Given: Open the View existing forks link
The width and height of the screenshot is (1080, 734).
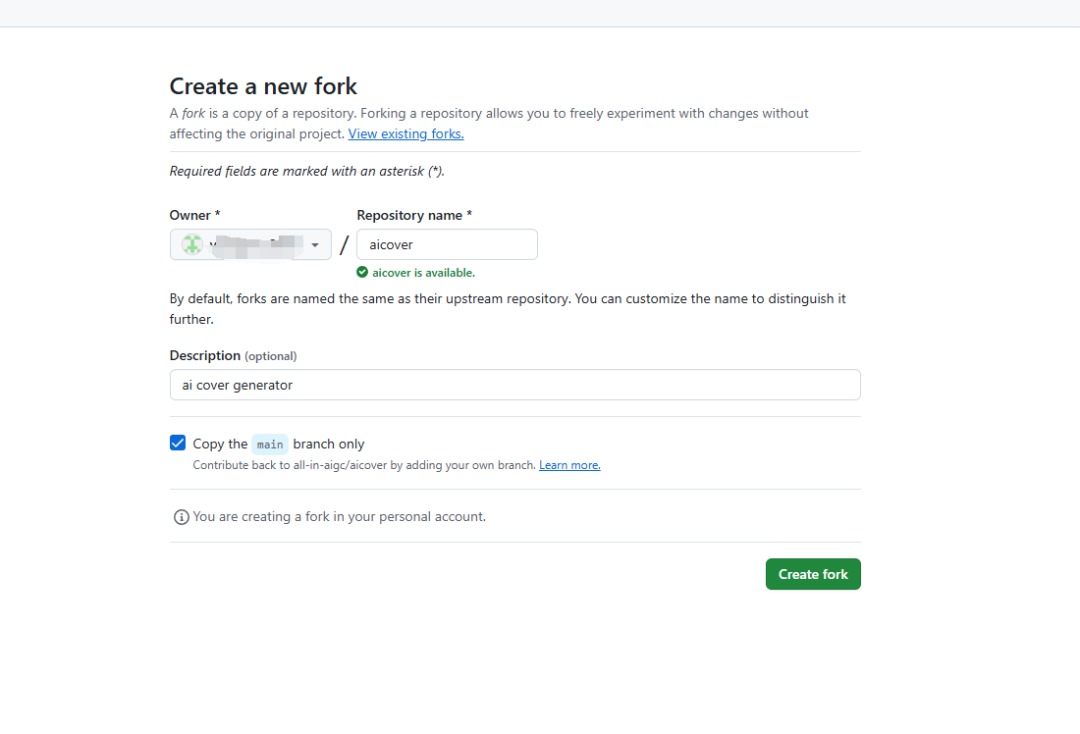Looking at the screenshot, I should tap(405, 134).
